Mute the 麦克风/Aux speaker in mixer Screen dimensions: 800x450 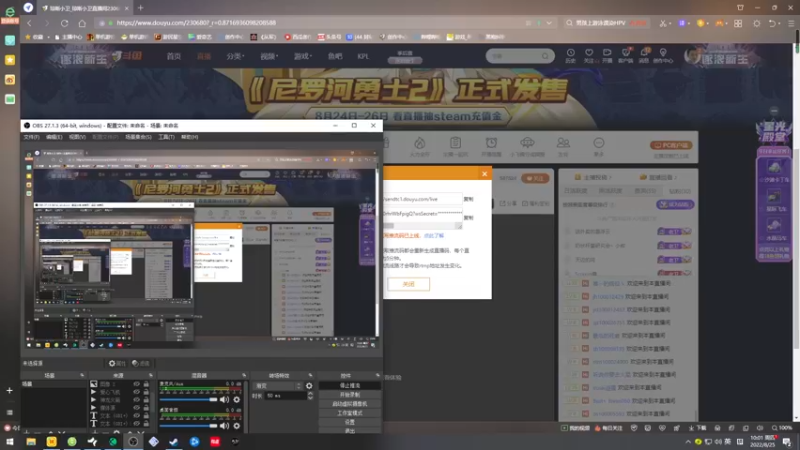coord(224,399)
